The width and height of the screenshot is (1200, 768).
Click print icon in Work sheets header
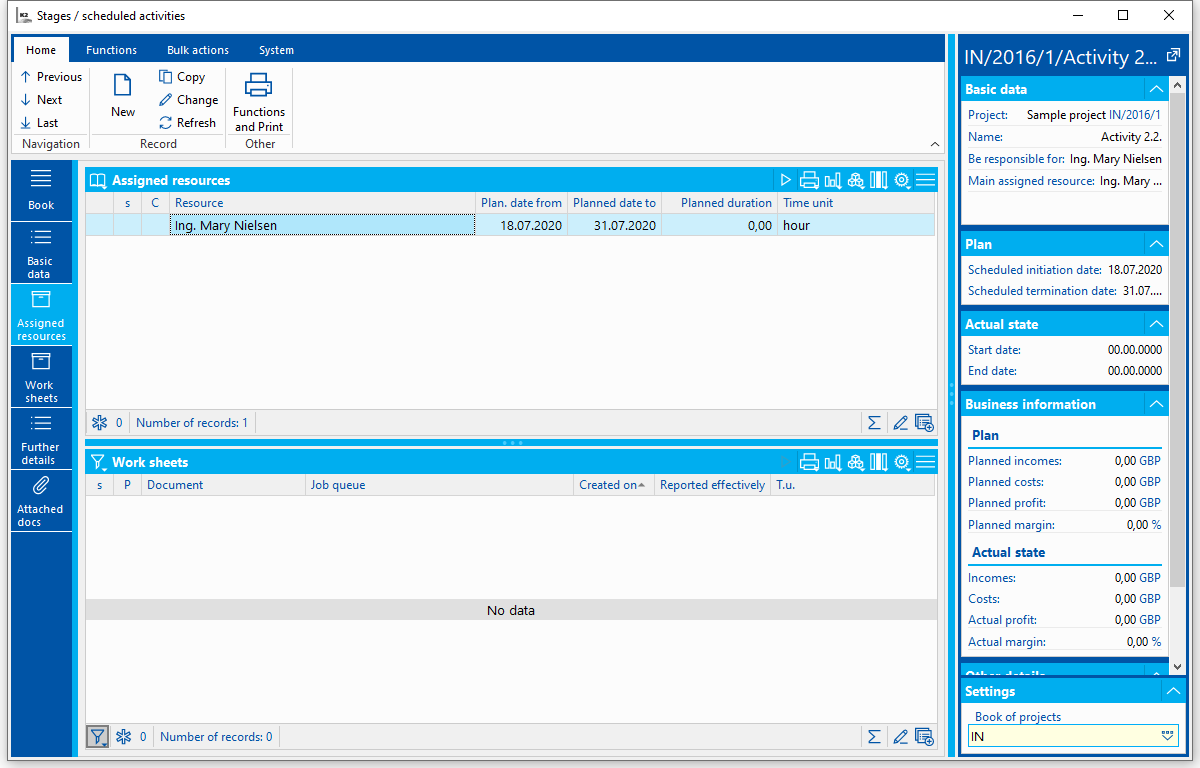(809, 462)
